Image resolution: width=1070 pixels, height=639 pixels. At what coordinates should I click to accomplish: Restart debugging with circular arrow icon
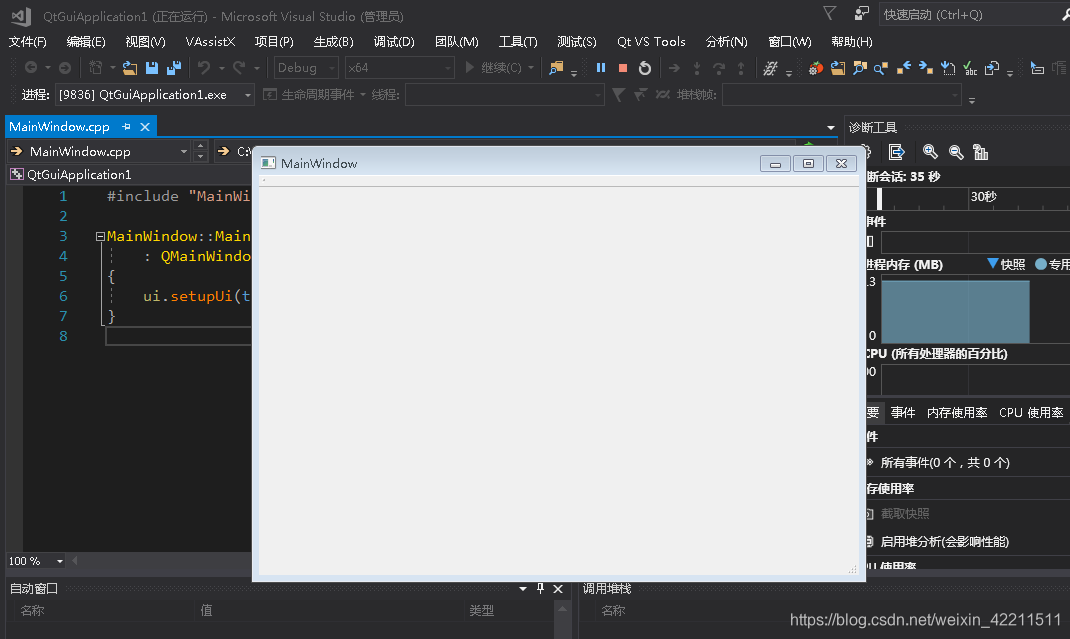point(645,68)
